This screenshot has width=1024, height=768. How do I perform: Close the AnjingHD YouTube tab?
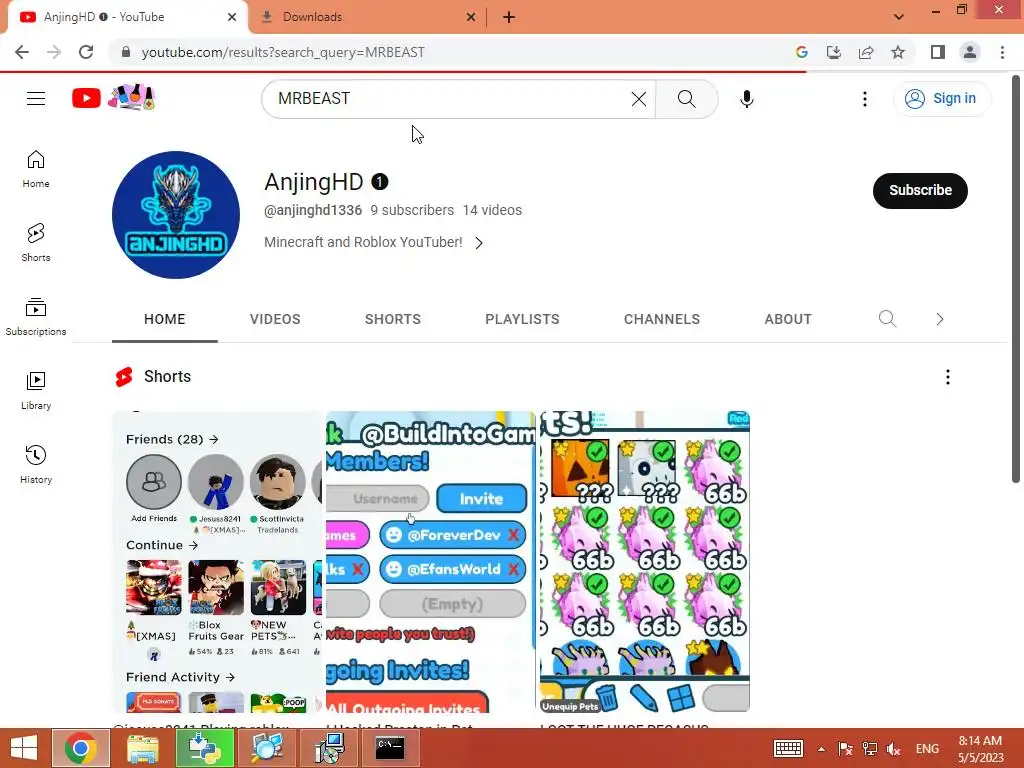[232, 17]
